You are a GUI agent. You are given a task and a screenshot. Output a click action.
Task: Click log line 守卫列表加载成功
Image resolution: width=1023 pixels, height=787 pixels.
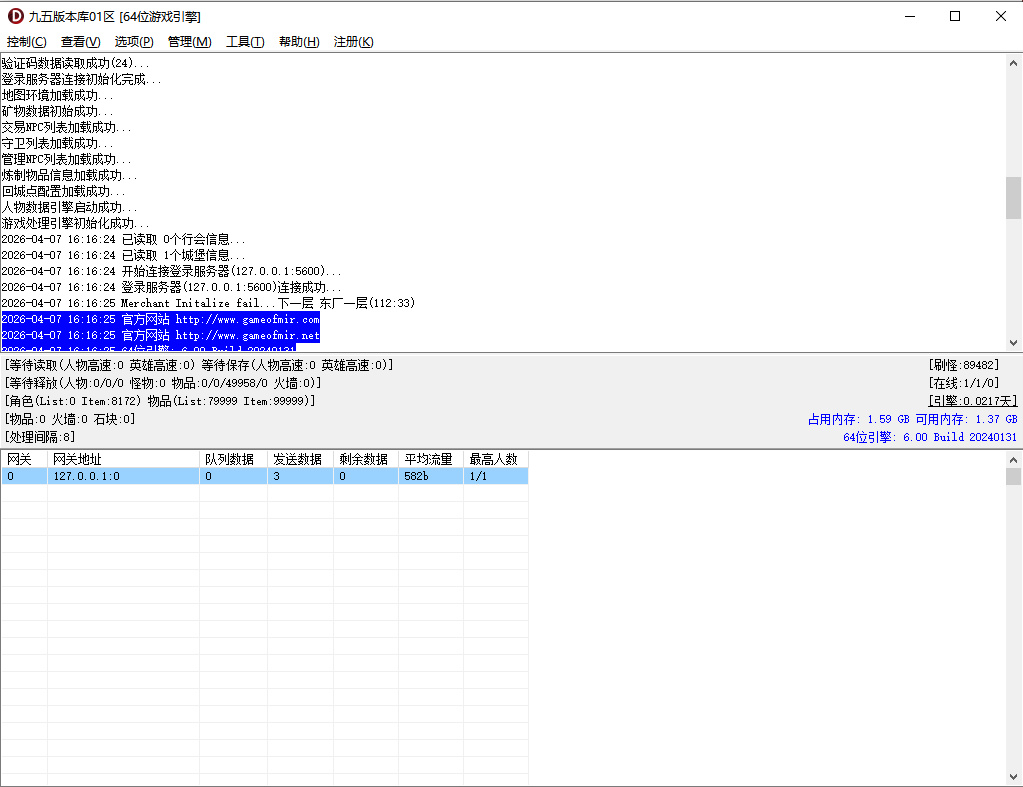57,144
